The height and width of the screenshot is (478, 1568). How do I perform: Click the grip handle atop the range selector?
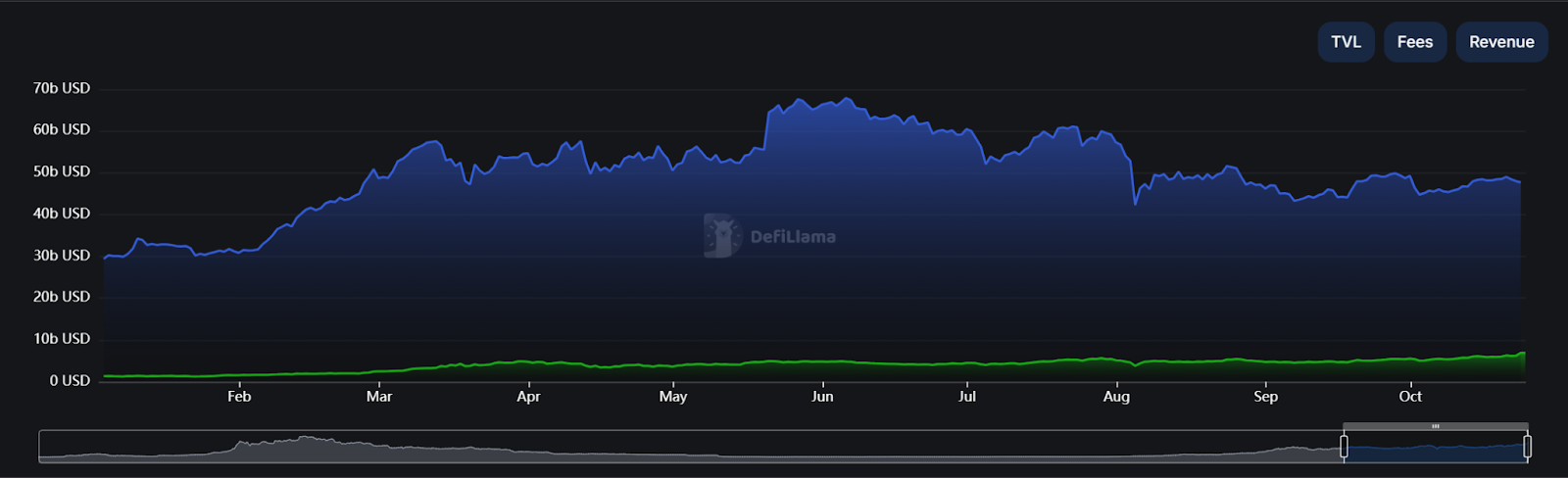(1436, 426)
